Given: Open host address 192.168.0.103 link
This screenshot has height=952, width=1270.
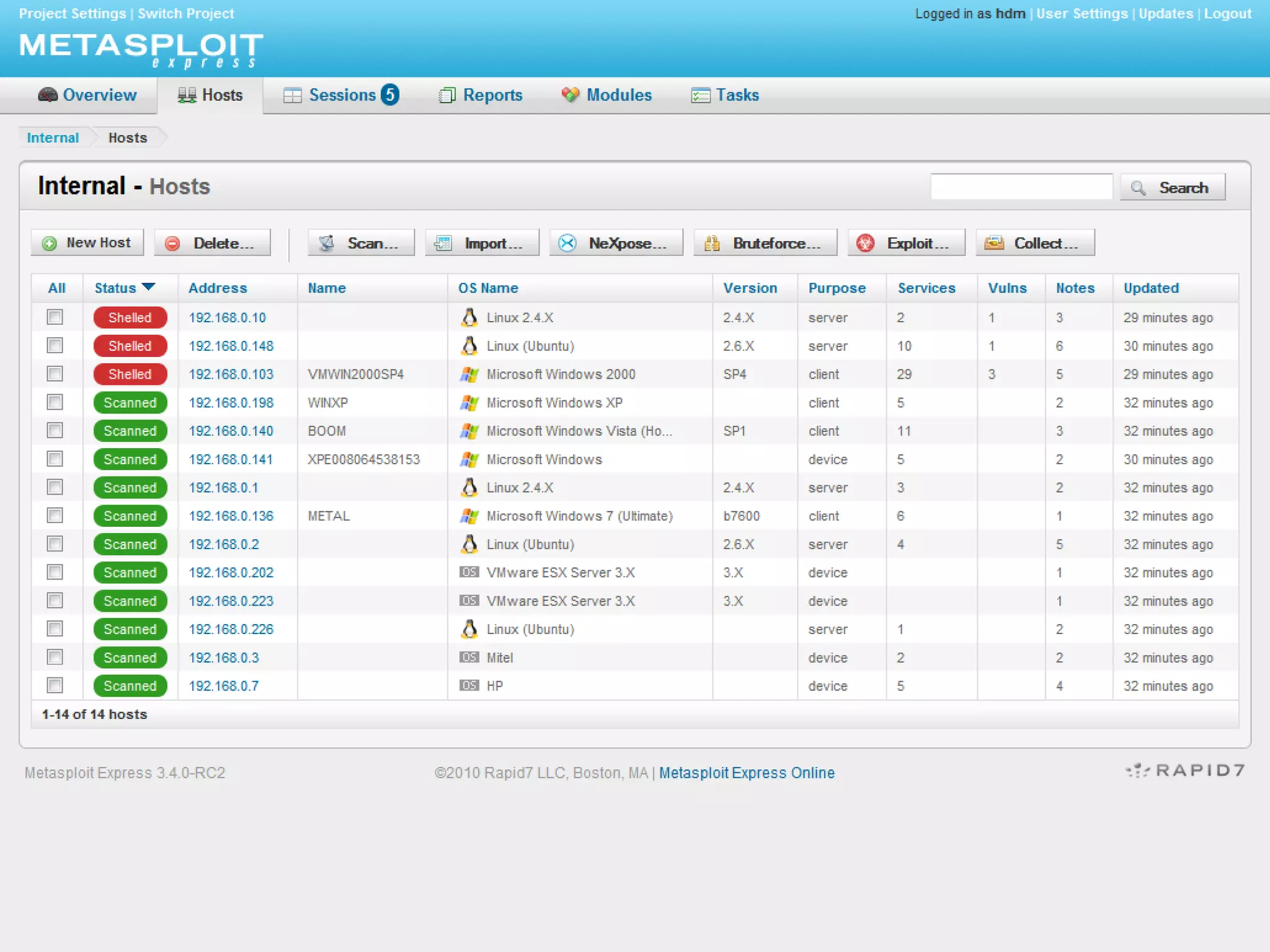Looking at the screenshot, I should click(231, 374).
